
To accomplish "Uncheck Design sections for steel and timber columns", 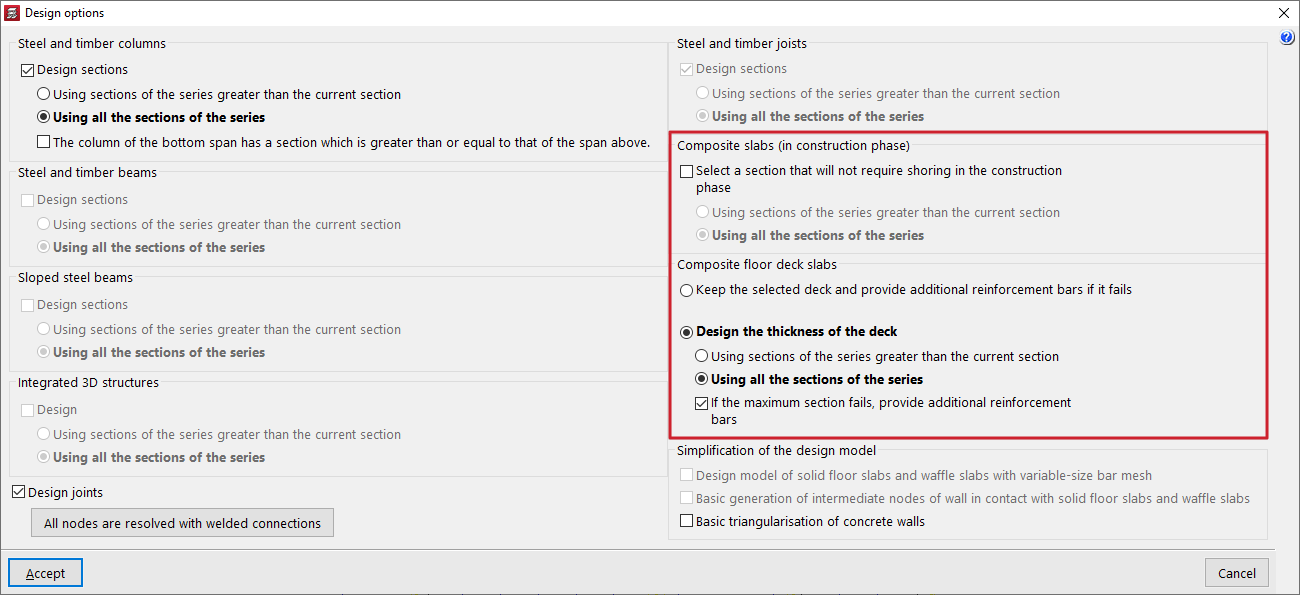I will (28, 70).
